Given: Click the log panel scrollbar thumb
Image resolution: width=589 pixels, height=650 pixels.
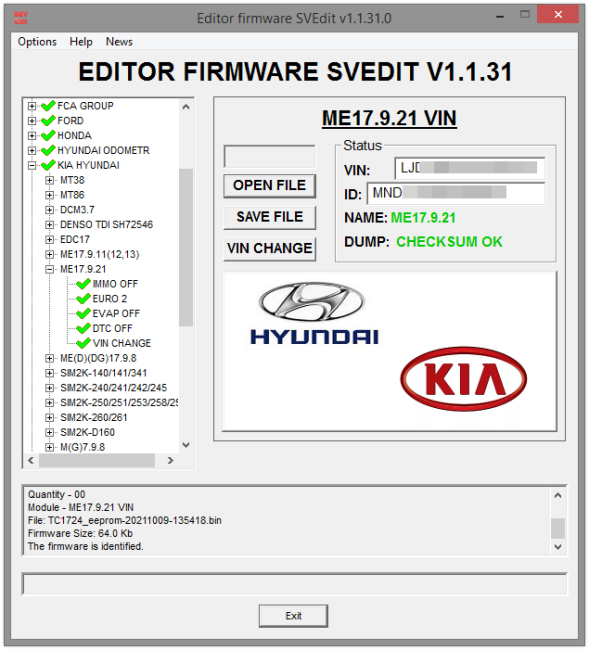Looking at the screenshot, I should click(x=558, y=528).
